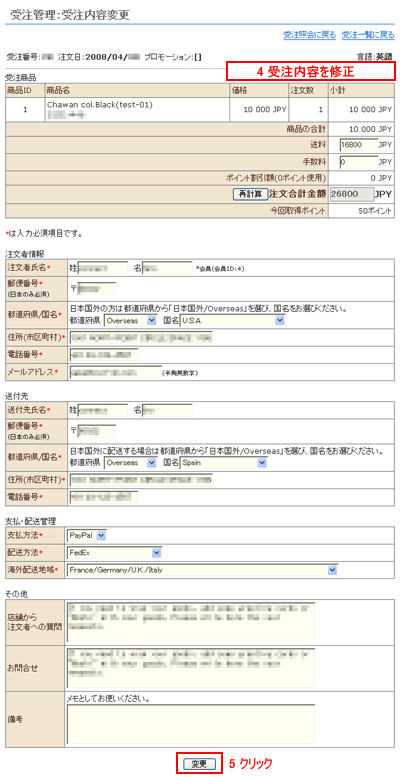Expand the Spain country dropdown
400x777 pixels.
point(223,463)
